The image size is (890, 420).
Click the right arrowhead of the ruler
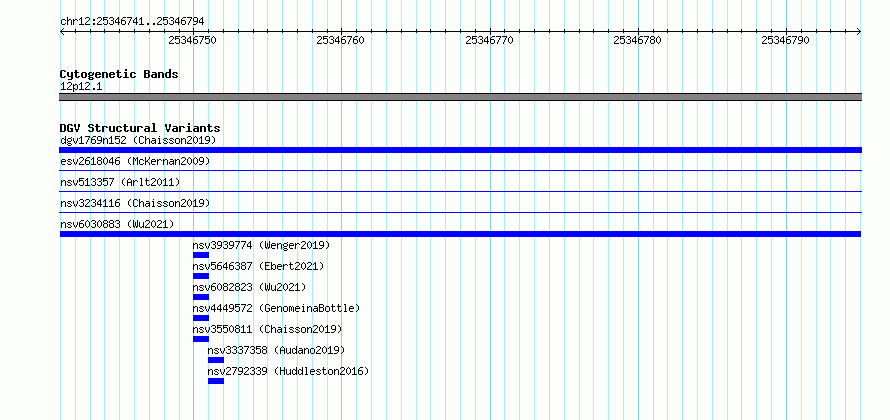pos(859,32)
